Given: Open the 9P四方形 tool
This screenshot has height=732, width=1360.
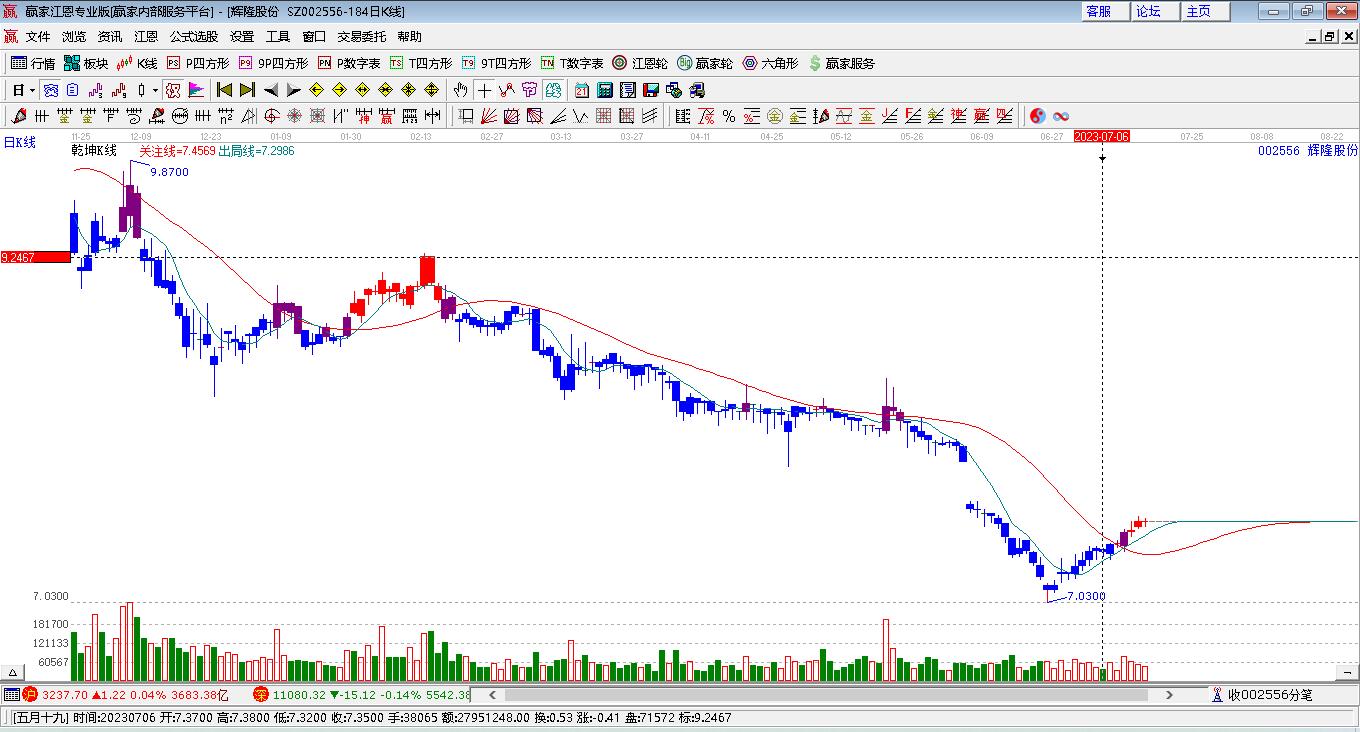Looking at the screenshot, I should (273, 63).
